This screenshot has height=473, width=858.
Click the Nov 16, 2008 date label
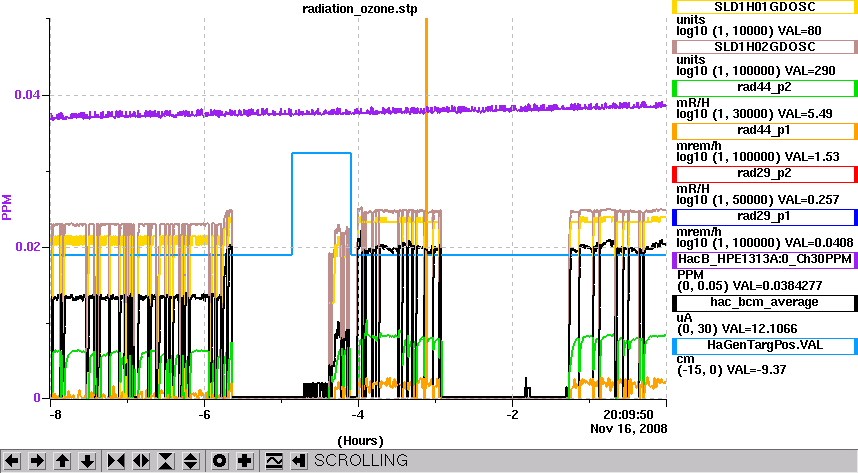click(629, 429)
